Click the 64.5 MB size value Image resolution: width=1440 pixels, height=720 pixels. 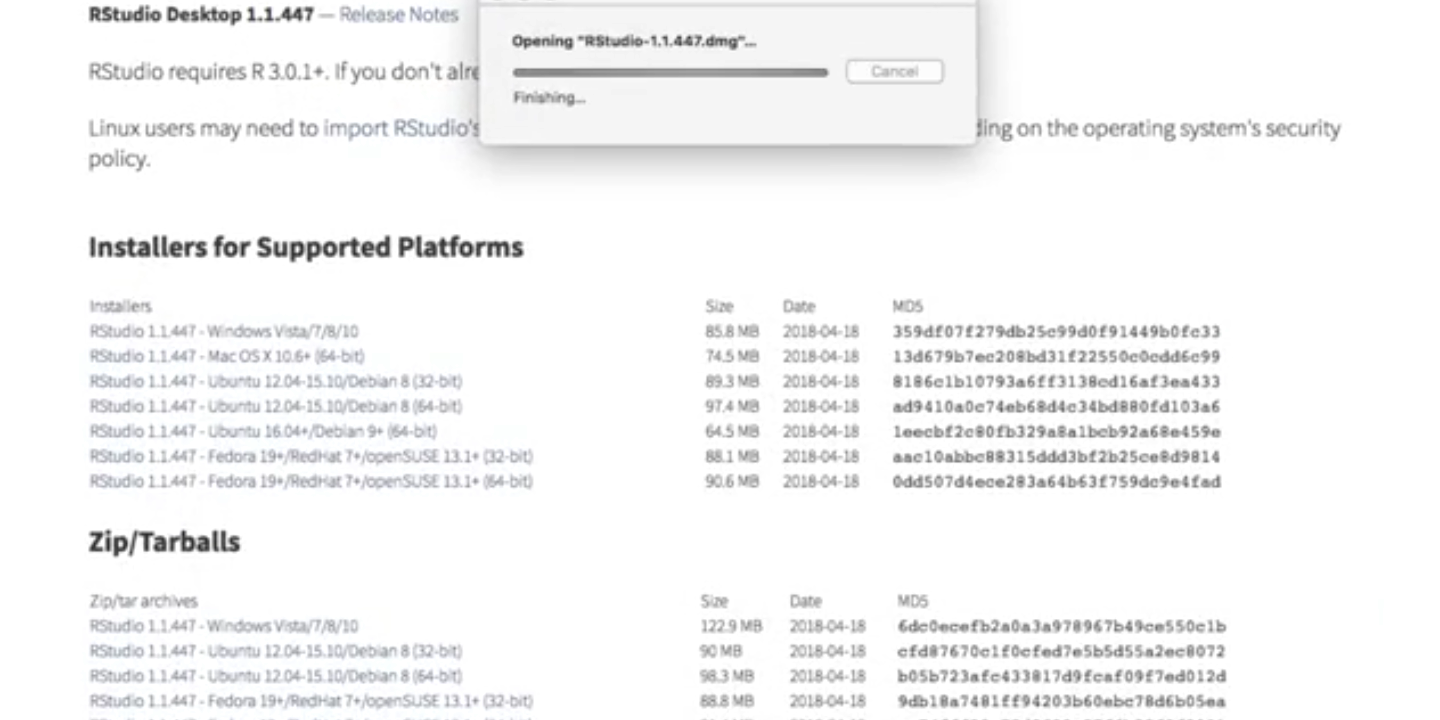point(732,431)
